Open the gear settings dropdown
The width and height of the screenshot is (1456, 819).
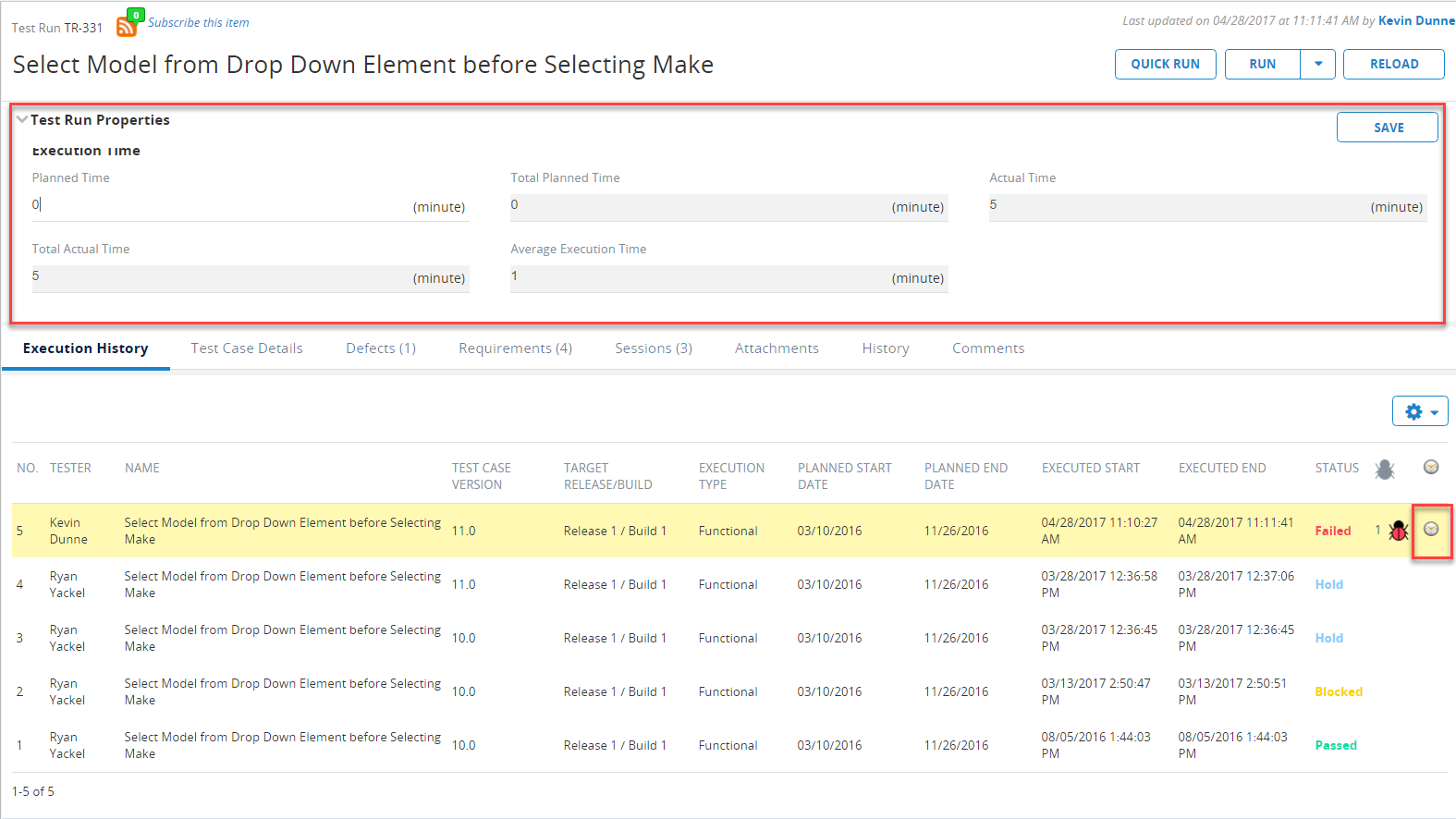point(1420,411)
